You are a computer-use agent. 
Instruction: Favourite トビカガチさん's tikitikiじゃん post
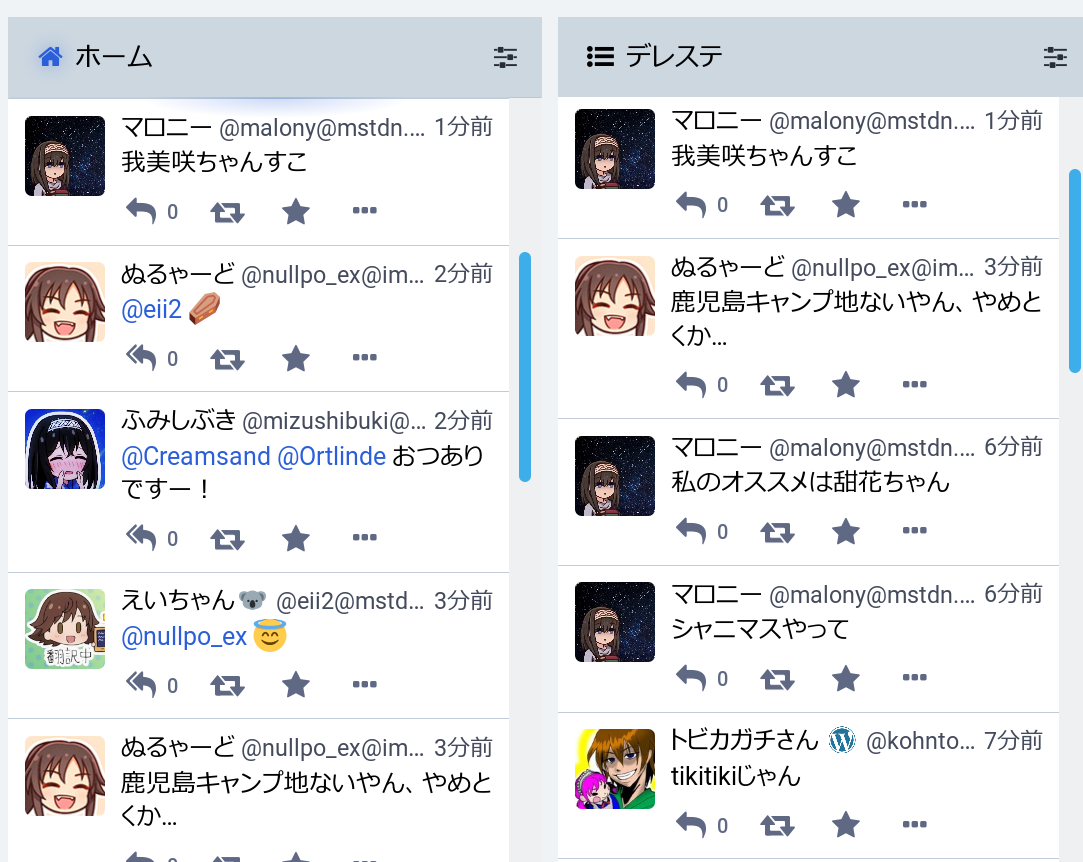(845, 825)
